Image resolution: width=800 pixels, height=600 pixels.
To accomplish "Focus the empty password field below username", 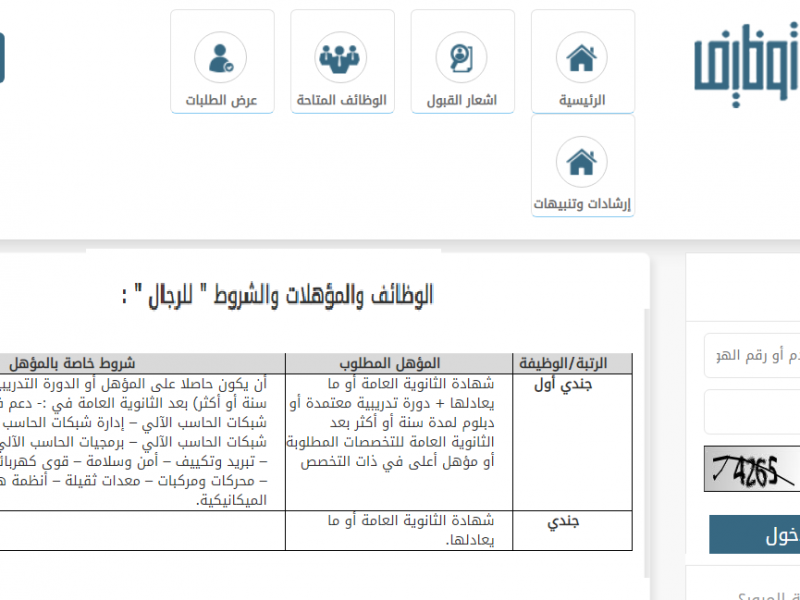I will [752, 412].
